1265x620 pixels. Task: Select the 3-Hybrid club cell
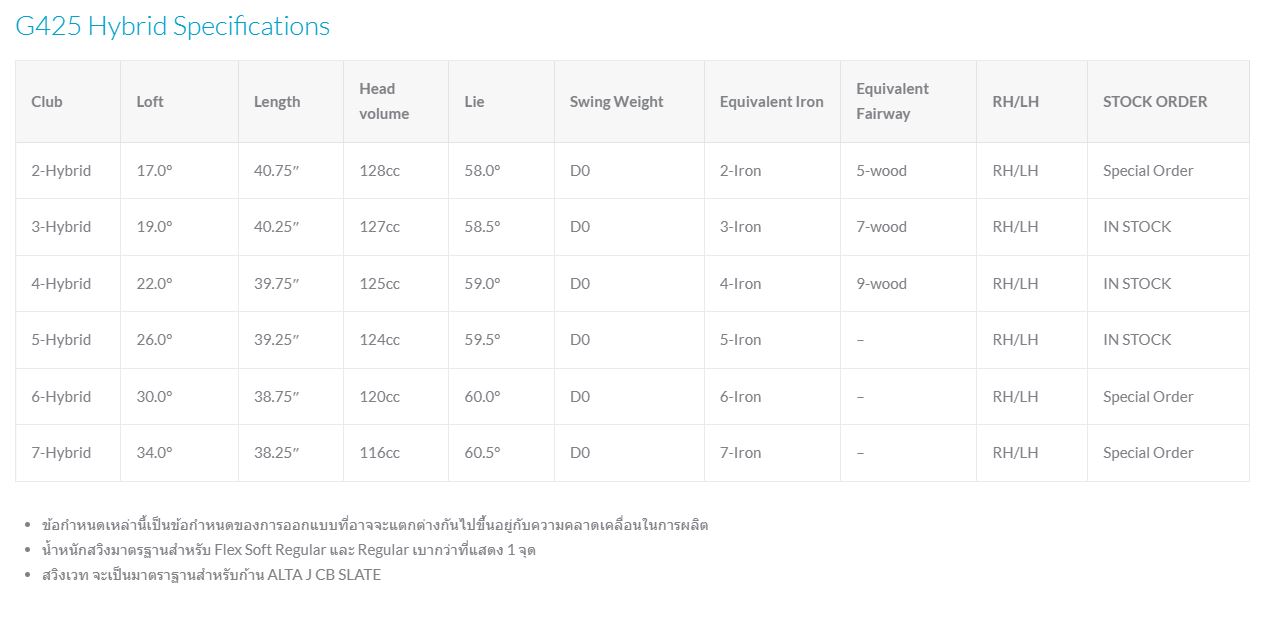pos(61,227)
